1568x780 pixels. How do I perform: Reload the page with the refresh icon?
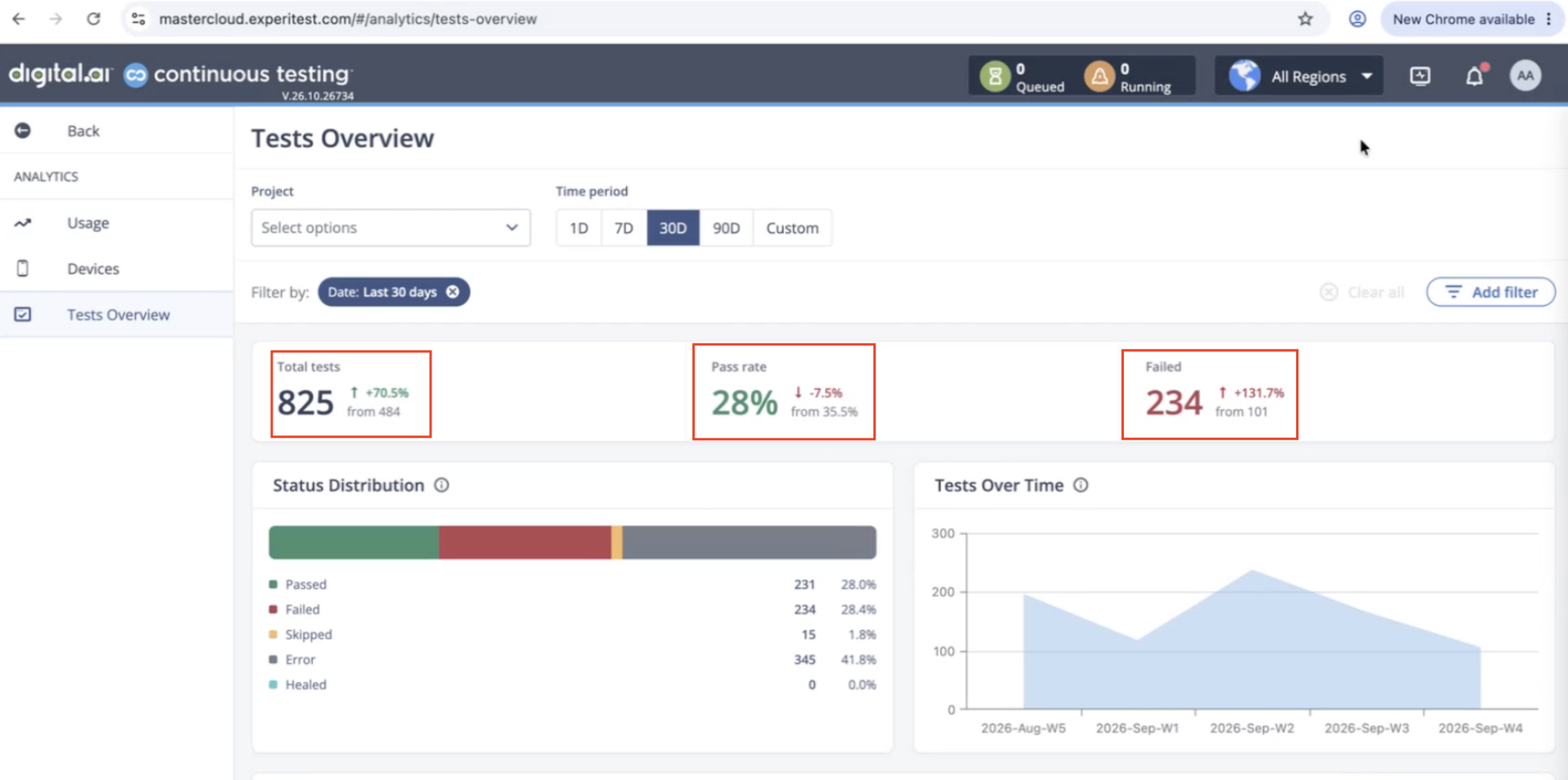point(93,19)
